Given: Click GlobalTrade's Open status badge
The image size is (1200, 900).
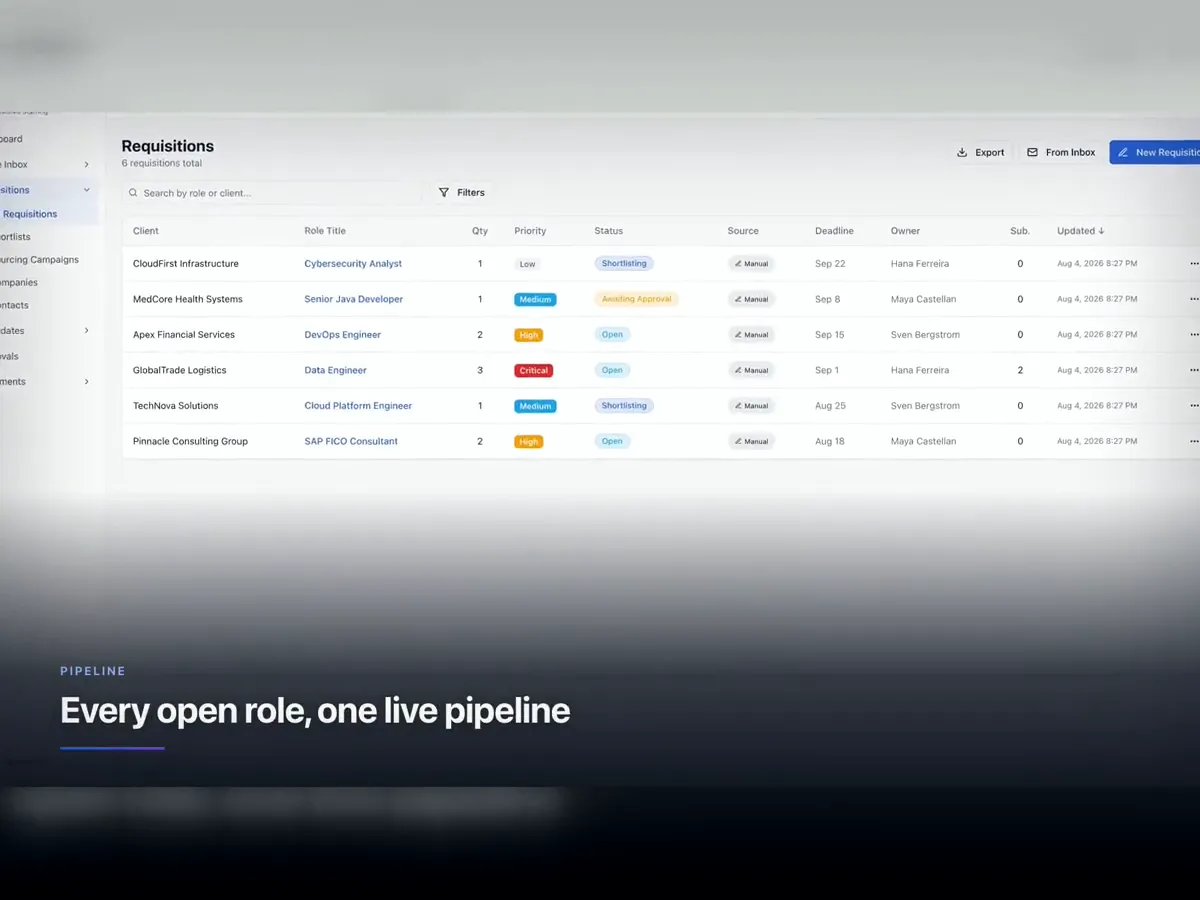Looking at the screenshot, I should [x=612, y=370].
